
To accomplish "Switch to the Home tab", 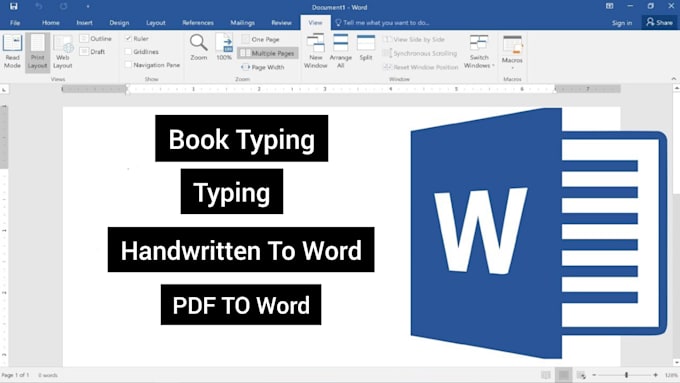I will click(x=51, y=23).
